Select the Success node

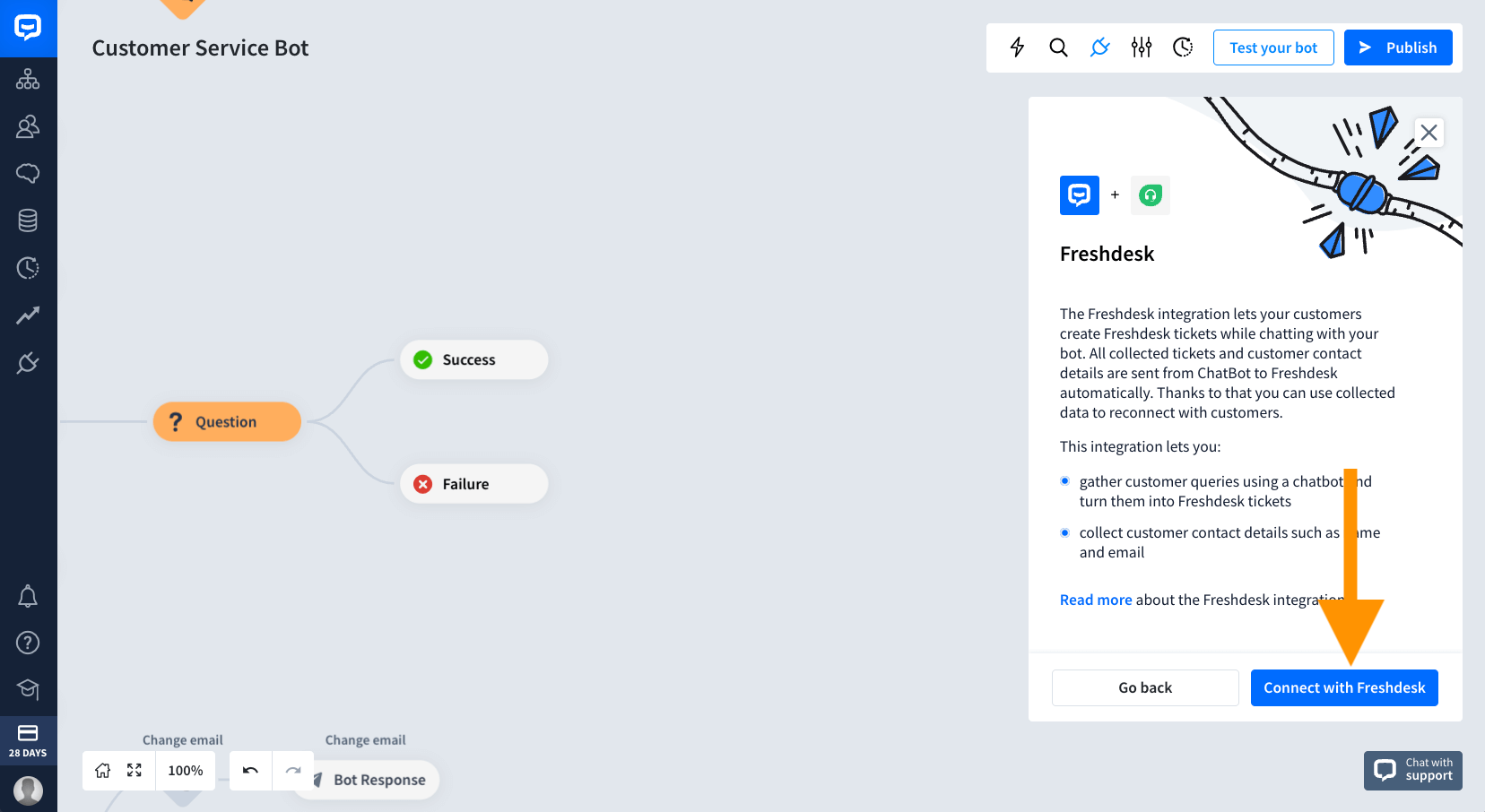pos(474,359)
